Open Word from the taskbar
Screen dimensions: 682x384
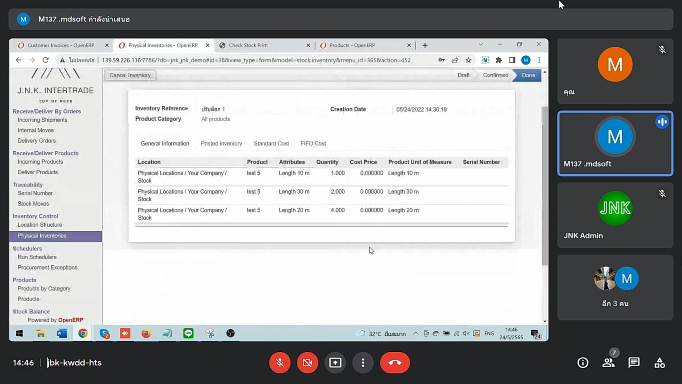[62, 333]
